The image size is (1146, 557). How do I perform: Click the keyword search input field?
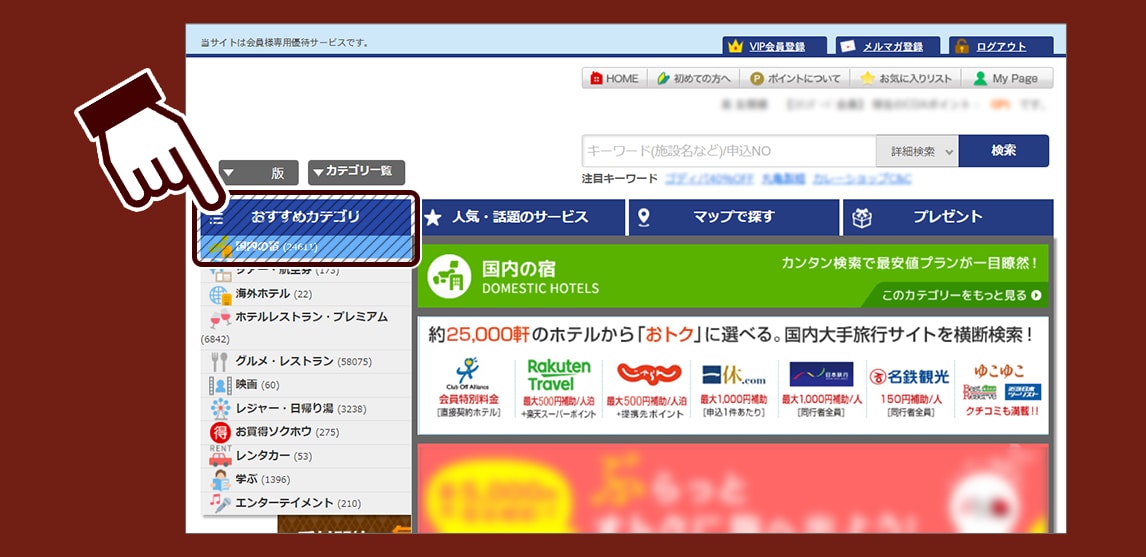point(728,151)
